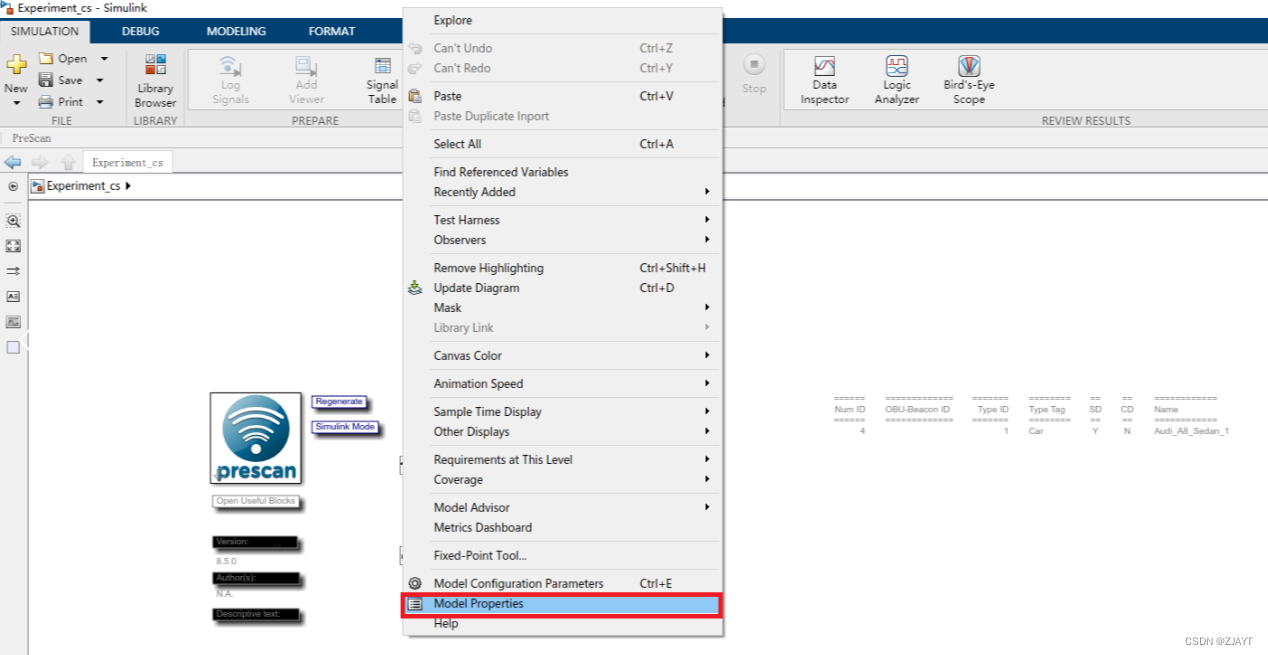
Task: Click the Image palette icon
Action: point(13,322)
